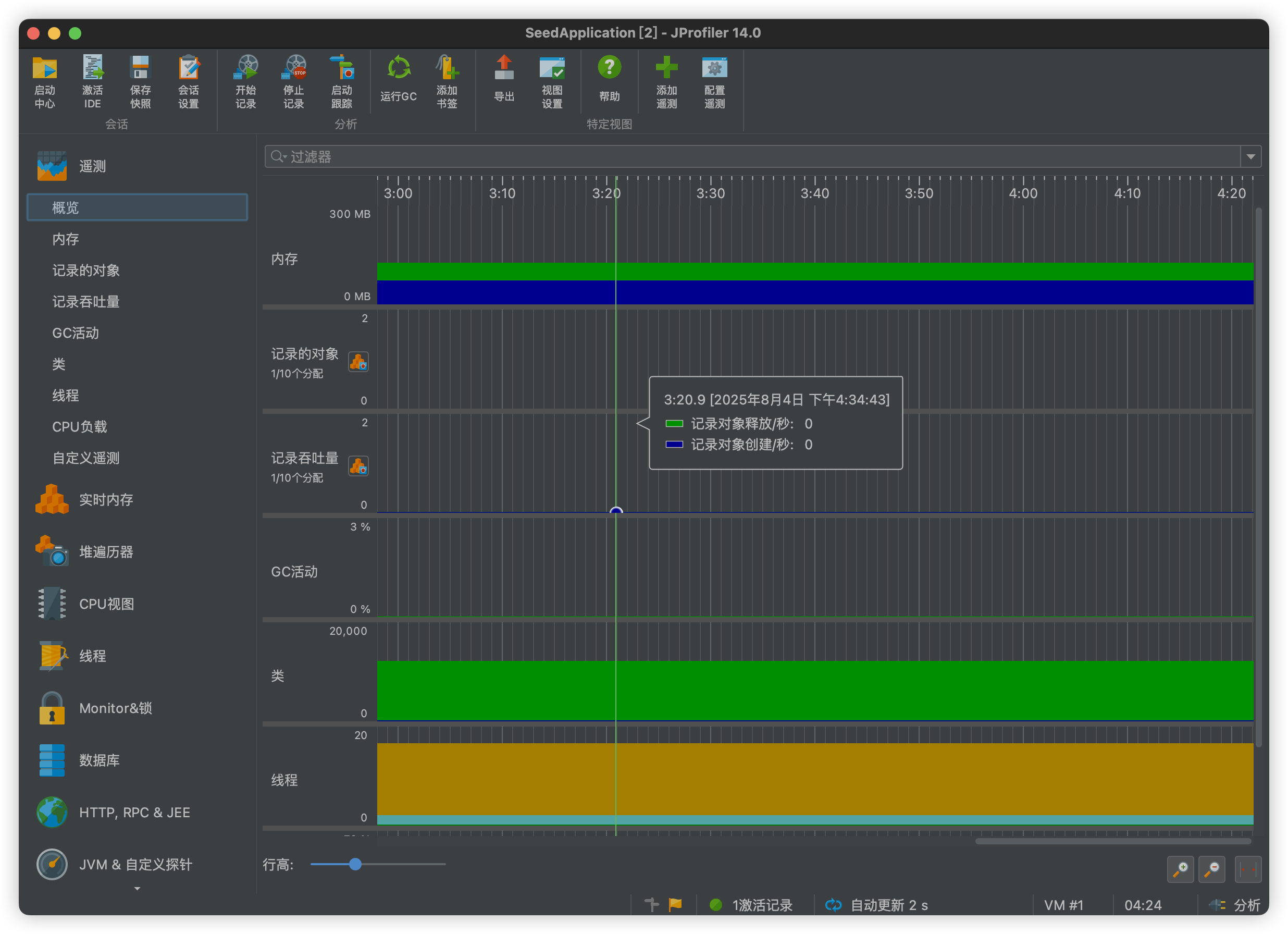Viewport: 1288px width, 934px height.
Task: Stop recording with 停止记录
Action: tap(294, 82)
